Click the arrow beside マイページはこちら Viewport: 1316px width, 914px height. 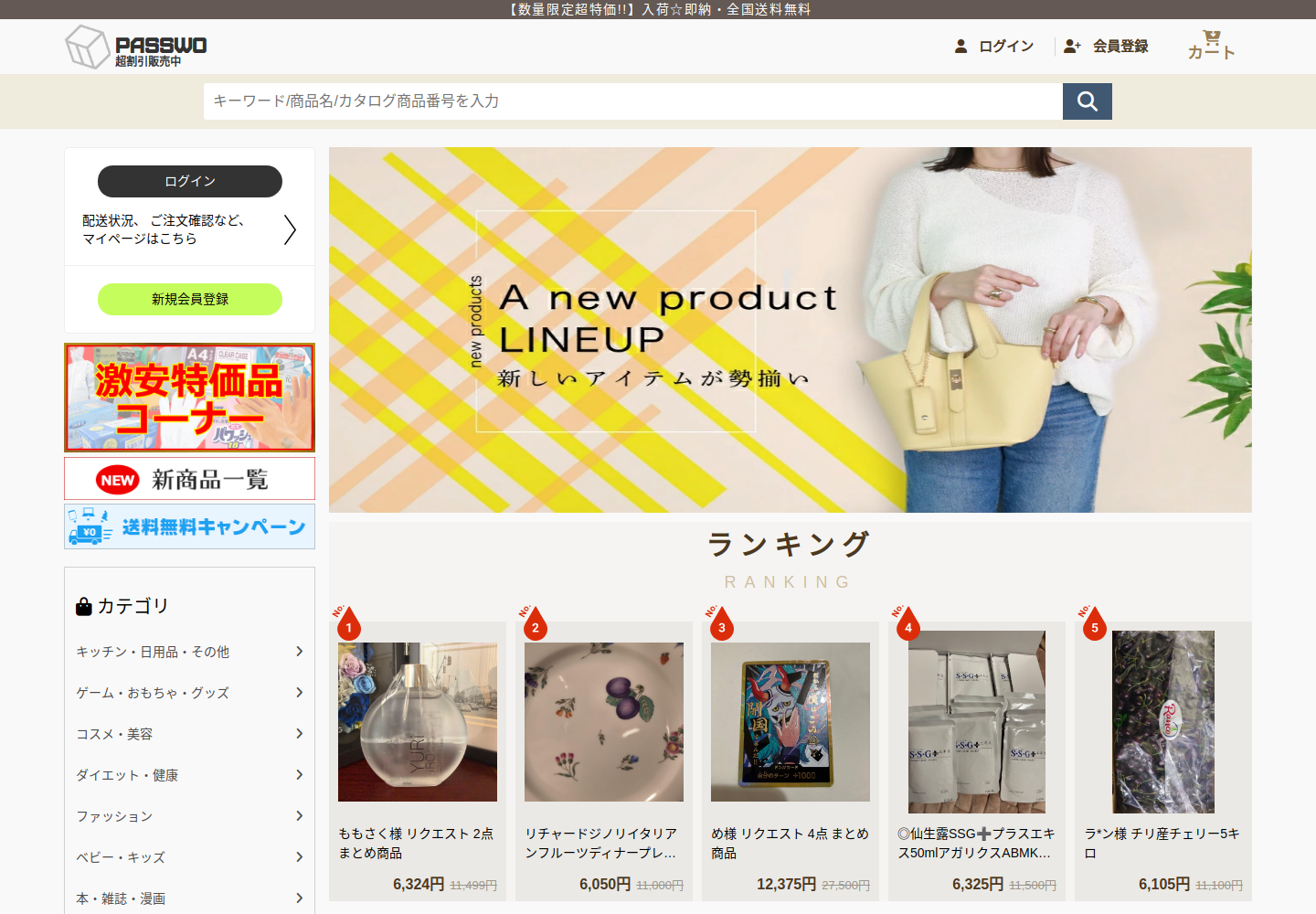290,229
